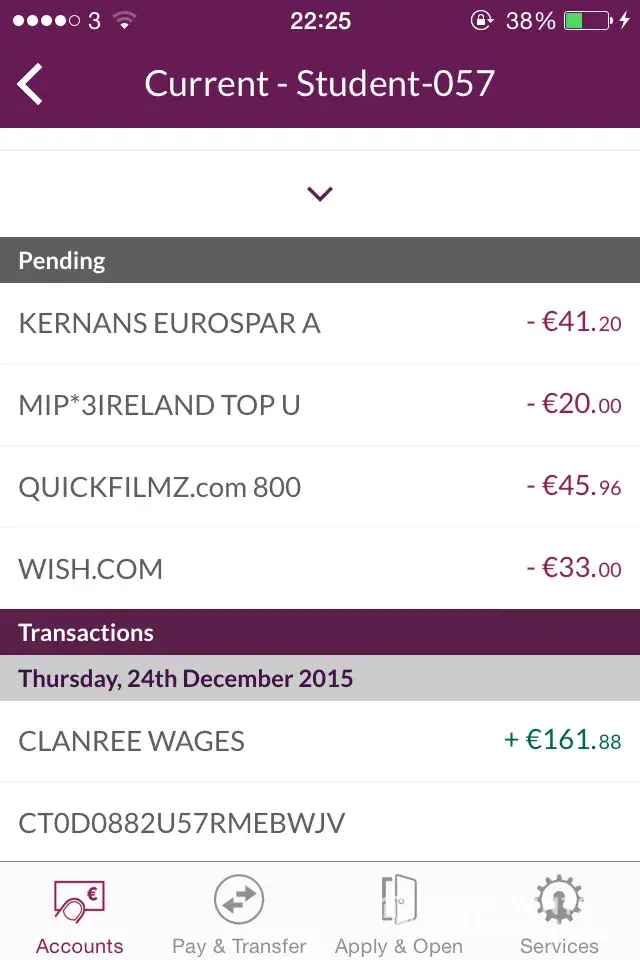Viewport: 640px width, 960px height.
Task: Tap the back arrow icon
Action: 31,84
